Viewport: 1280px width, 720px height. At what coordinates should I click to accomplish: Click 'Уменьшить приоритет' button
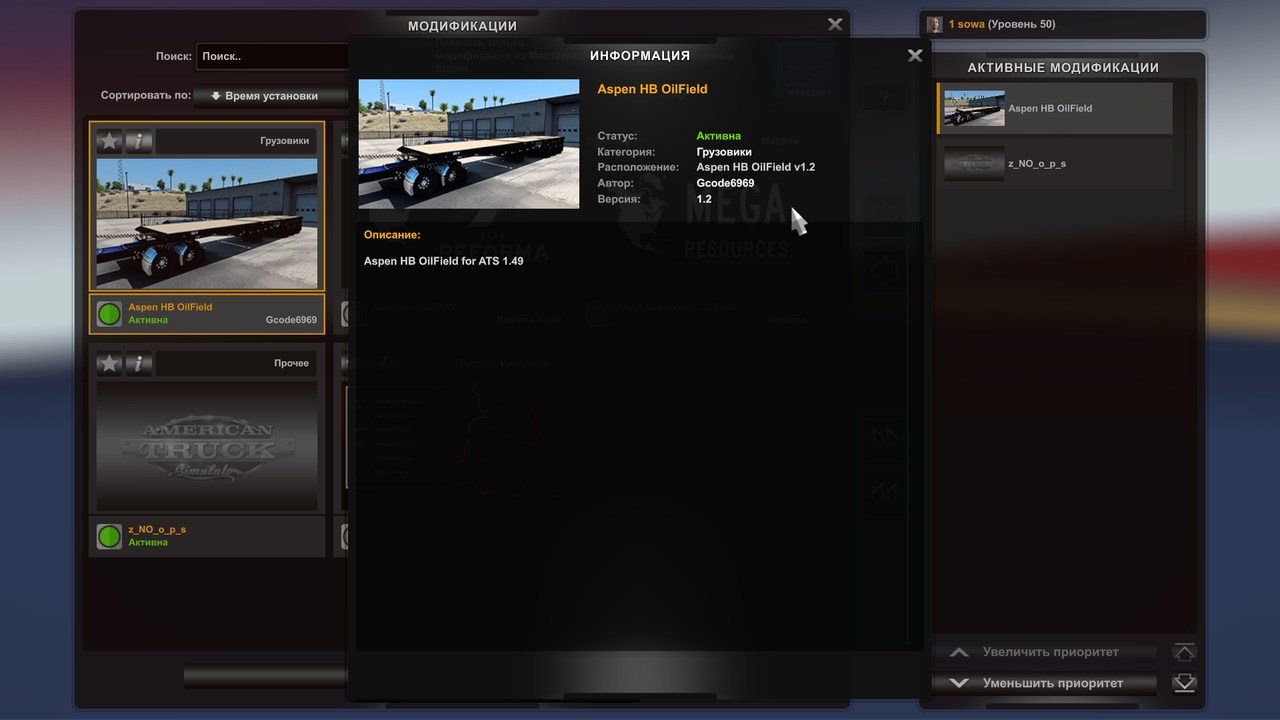point(1045,683)
